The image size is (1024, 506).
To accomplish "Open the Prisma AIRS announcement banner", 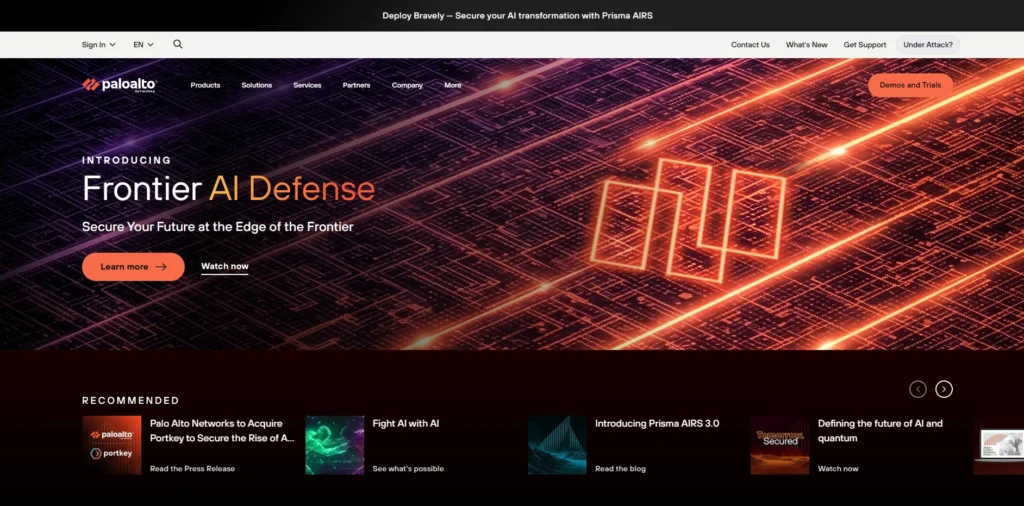I will (517, 16).
